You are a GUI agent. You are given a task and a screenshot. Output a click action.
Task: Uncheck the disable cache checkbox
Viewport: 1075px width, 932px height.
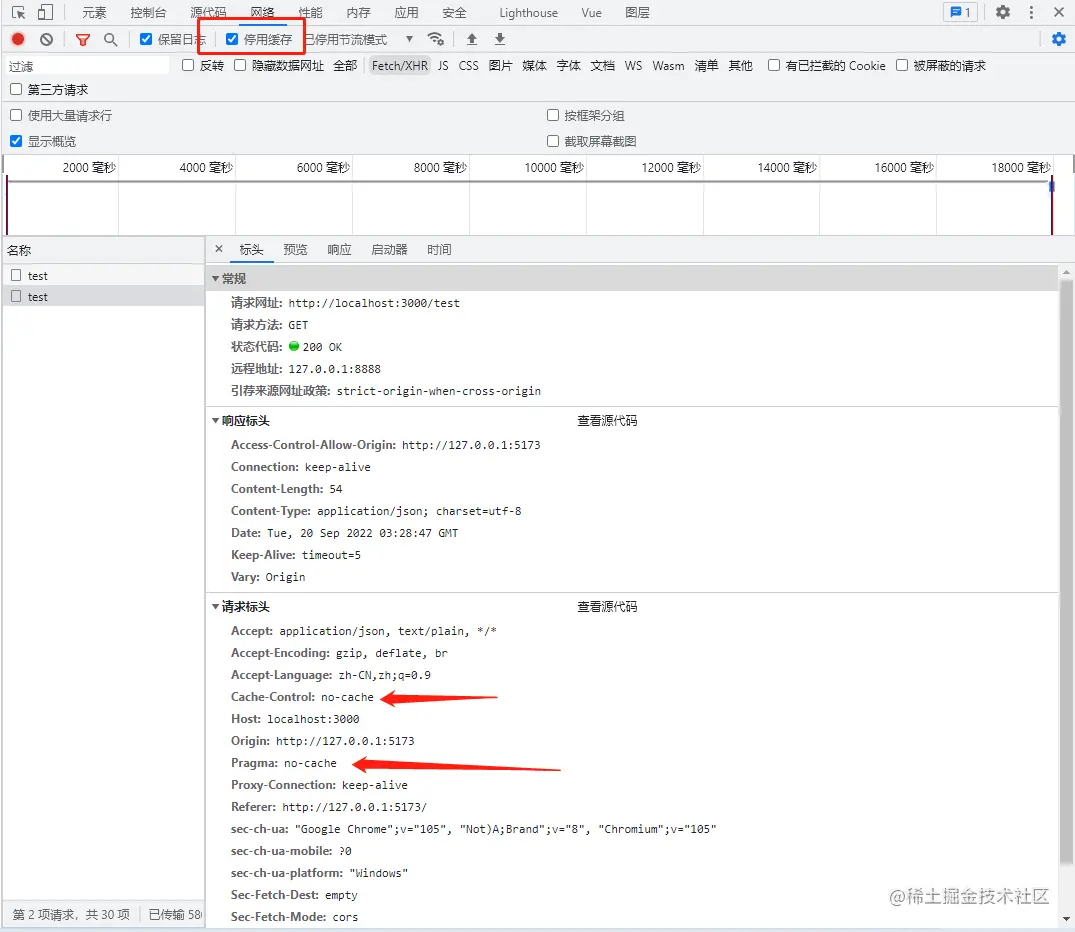click(x=232, y=39)
